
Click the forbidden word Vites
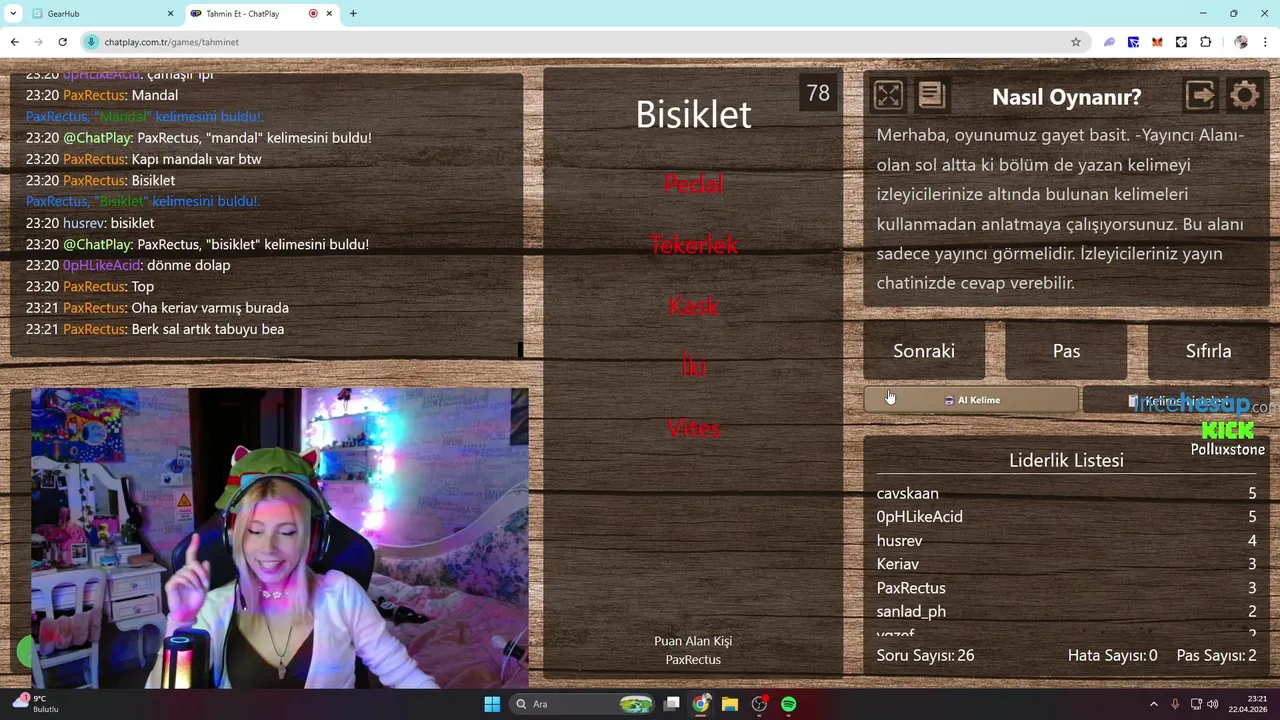693,428
